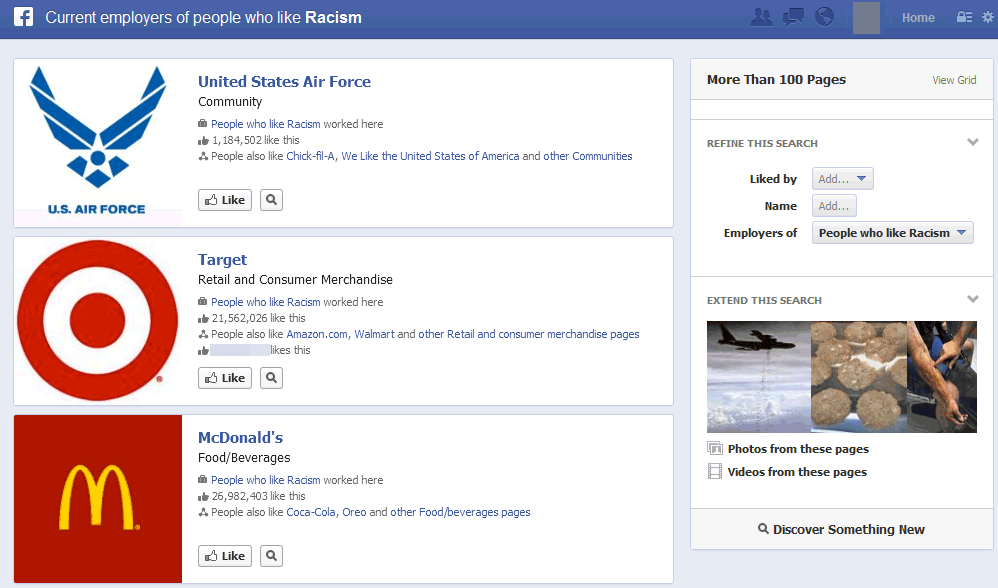Like the United States Air Force page
This screenshot has width=998, height=588.
coord(225,200)
